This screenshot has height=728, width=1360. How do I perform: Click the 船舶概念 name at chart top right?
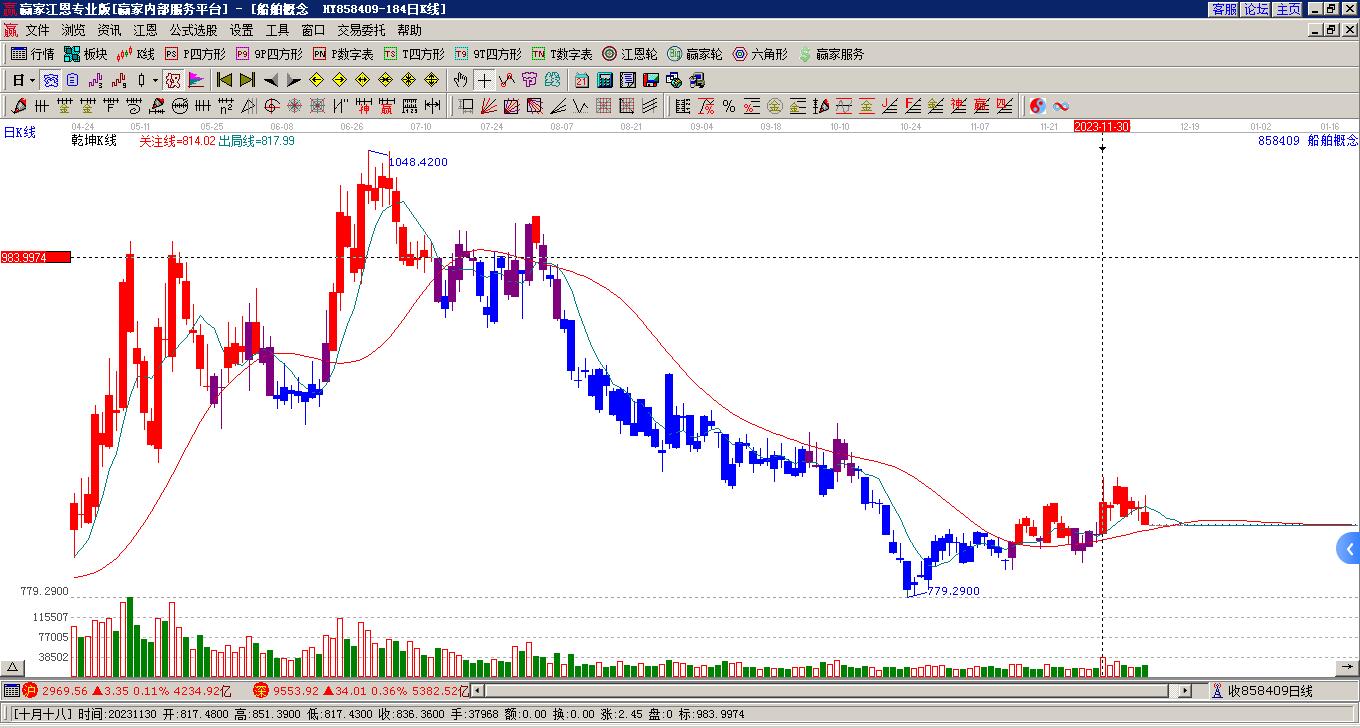click(x=1333, y=141)
